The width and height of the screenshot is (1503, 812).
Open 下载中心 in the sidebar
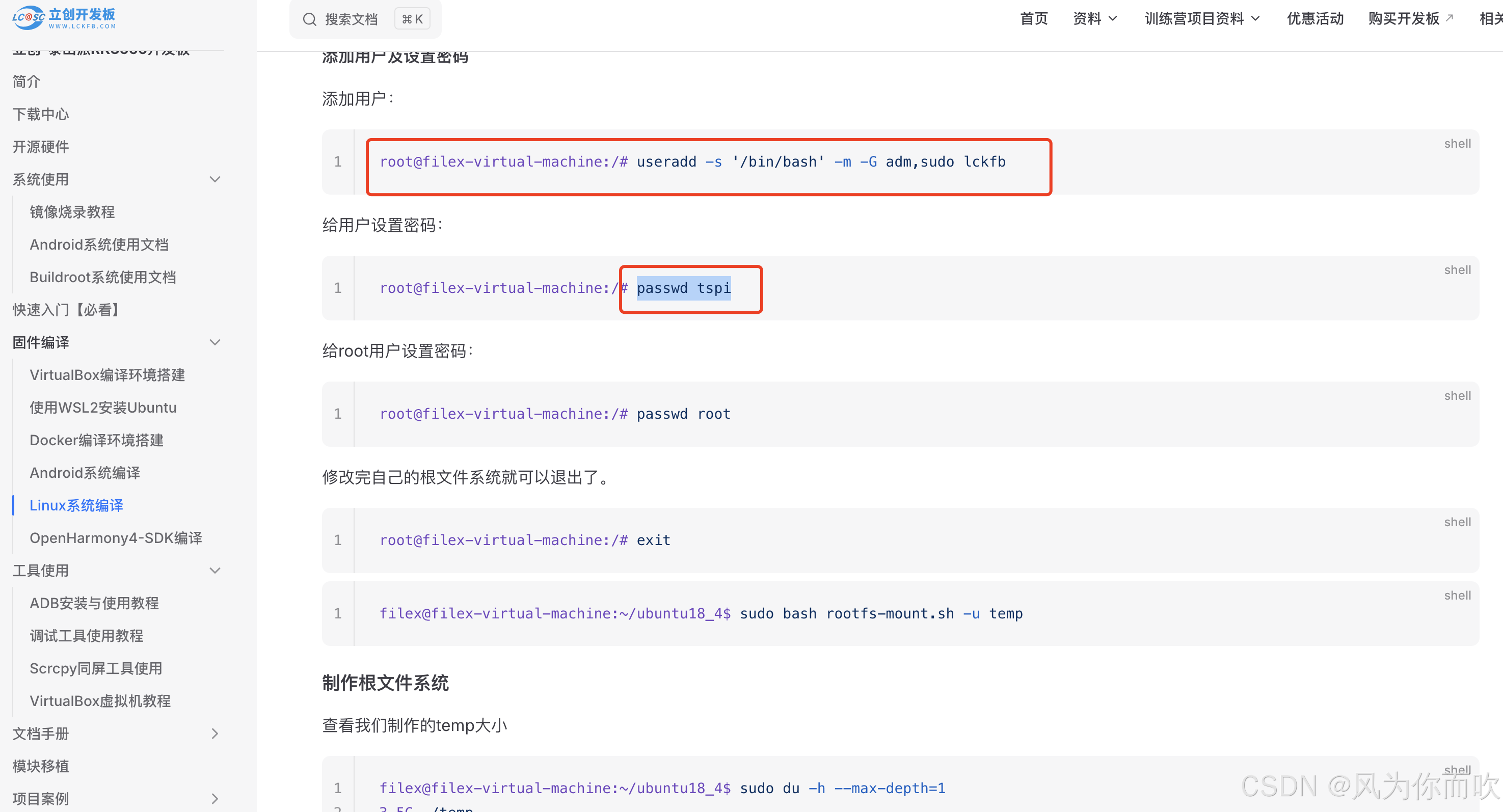41,114
